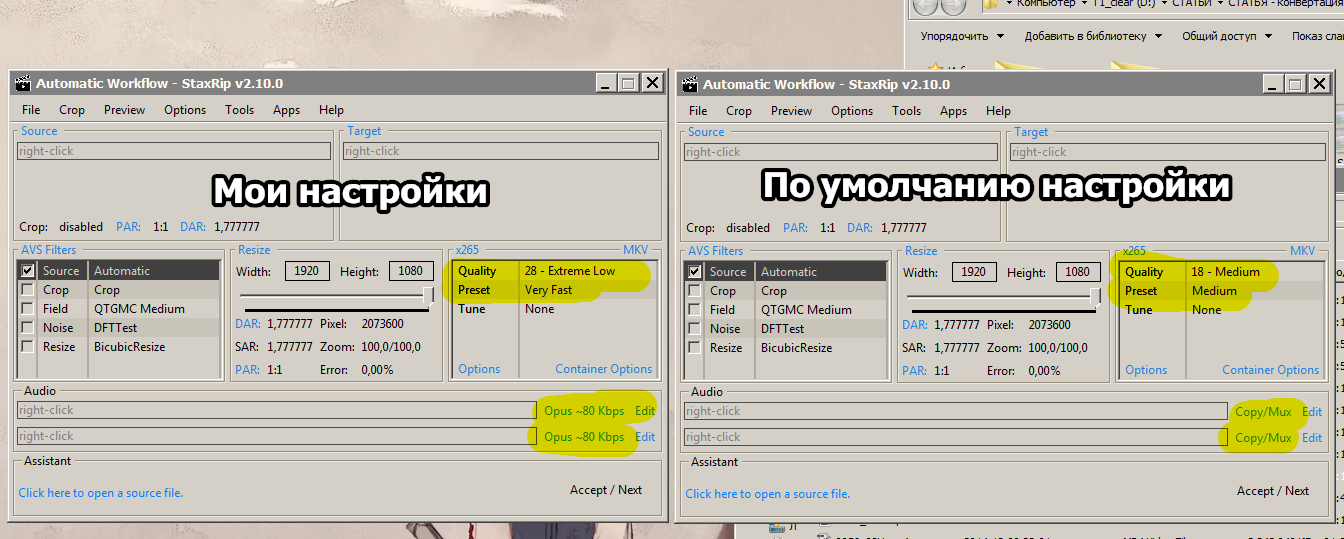Click open source file link in left window

(101, 493)
